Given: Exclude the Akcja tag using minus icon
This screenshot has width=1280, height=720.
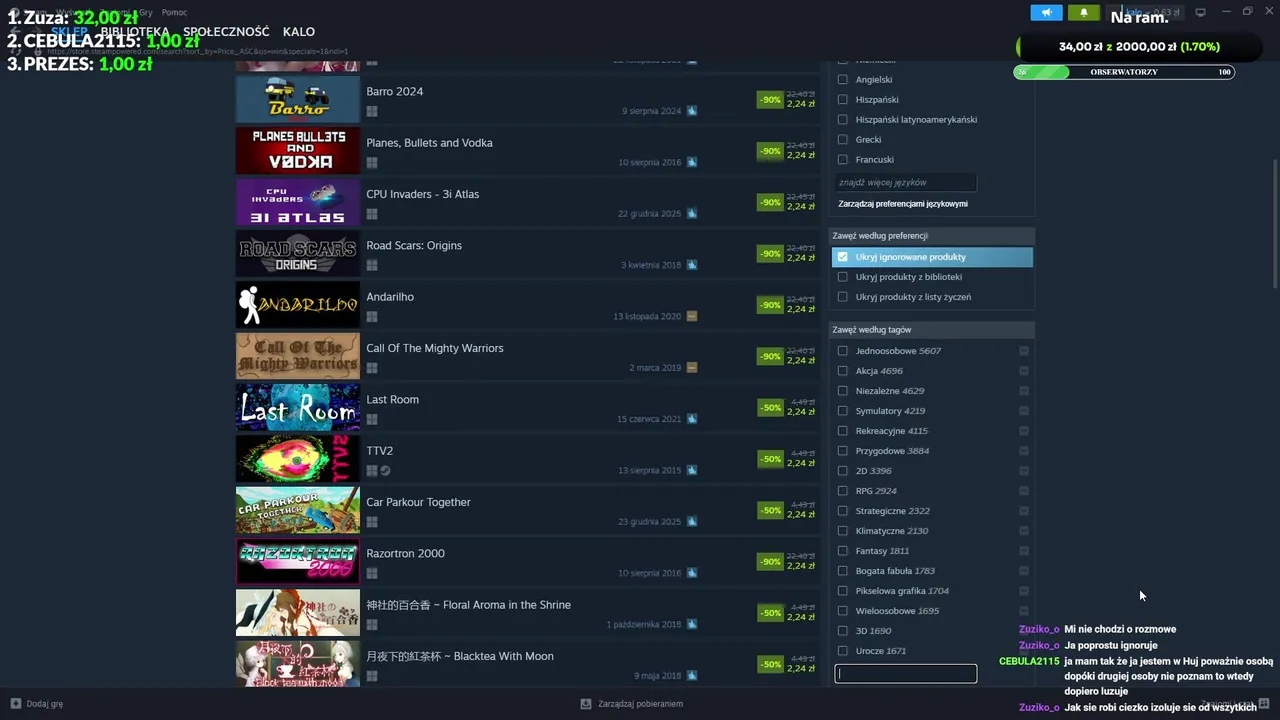Looking at the screenshot, I should 1024,371.
